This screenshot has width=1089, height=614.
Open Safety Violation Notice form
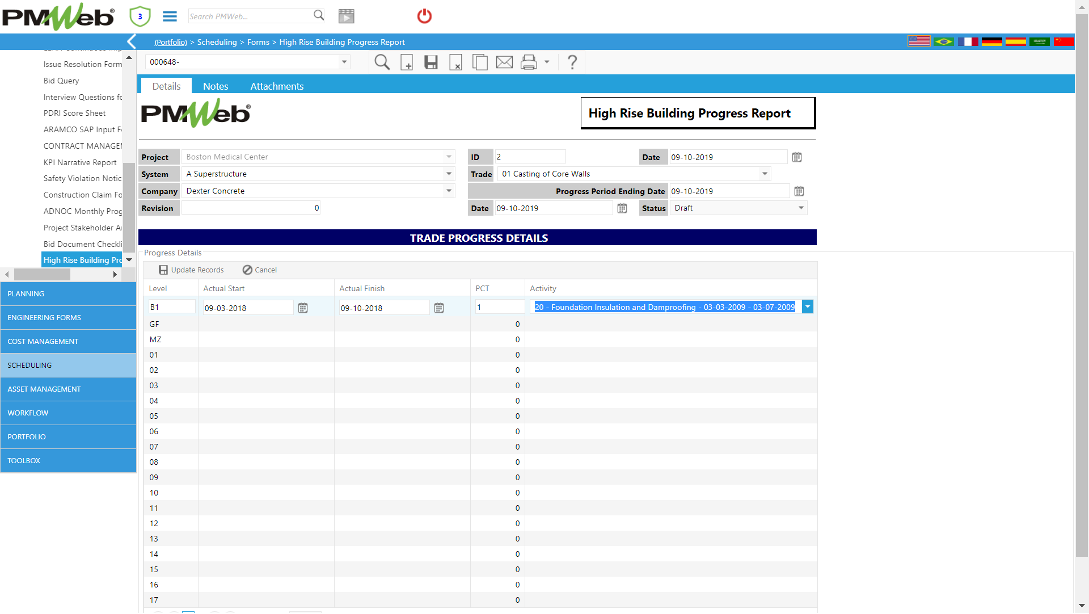[82, 179]
